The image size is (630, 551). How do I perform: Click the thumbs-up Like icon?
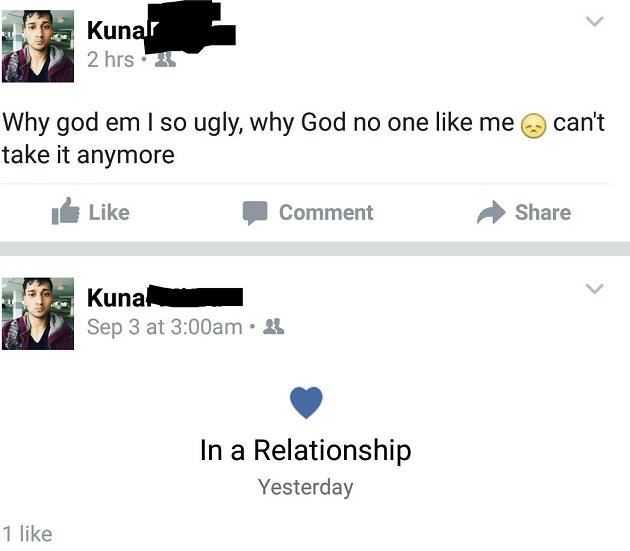(x=65, y=211)
